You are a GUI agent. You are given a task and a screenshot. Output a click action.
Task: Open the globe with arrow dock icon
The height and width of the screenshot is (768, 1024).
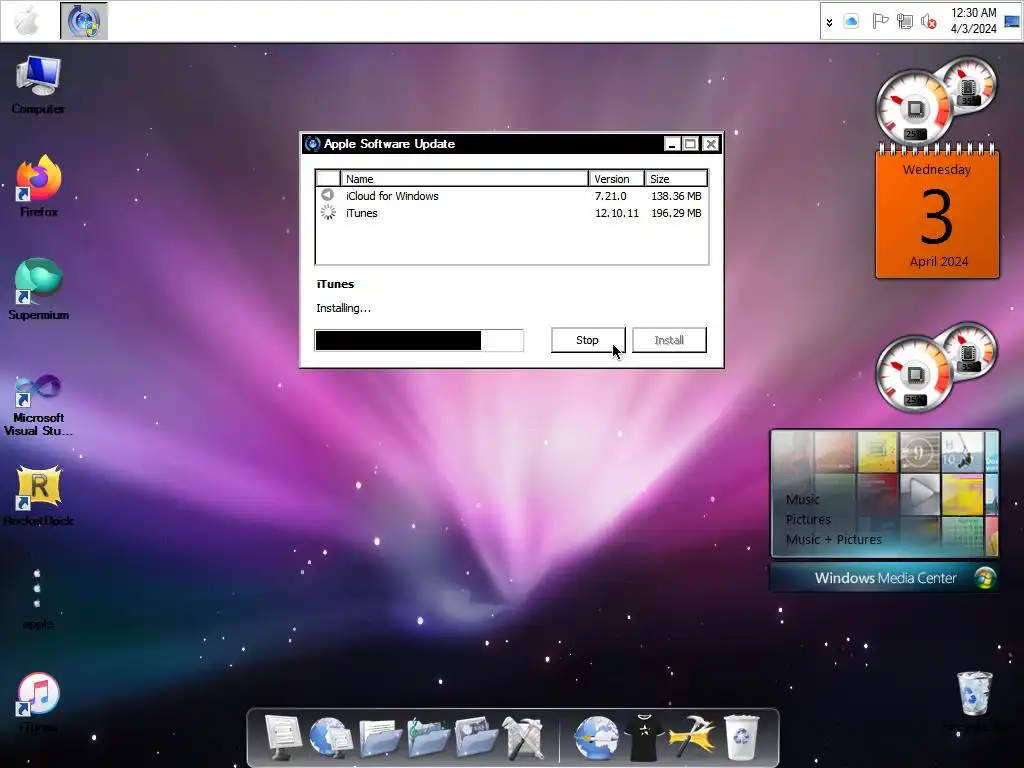596,738
